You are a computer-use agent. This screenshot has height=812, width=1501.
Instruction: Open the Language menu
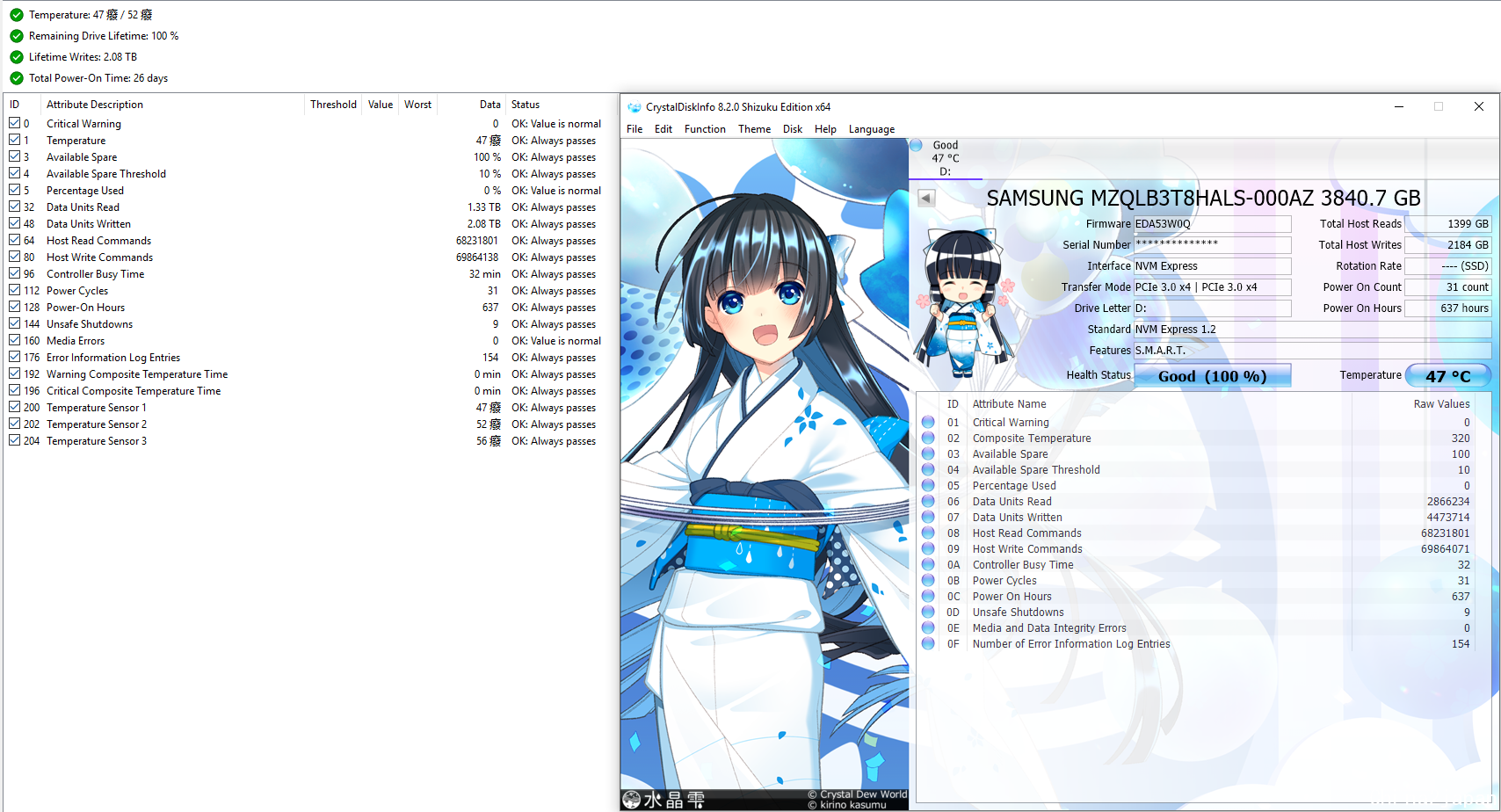872,129
